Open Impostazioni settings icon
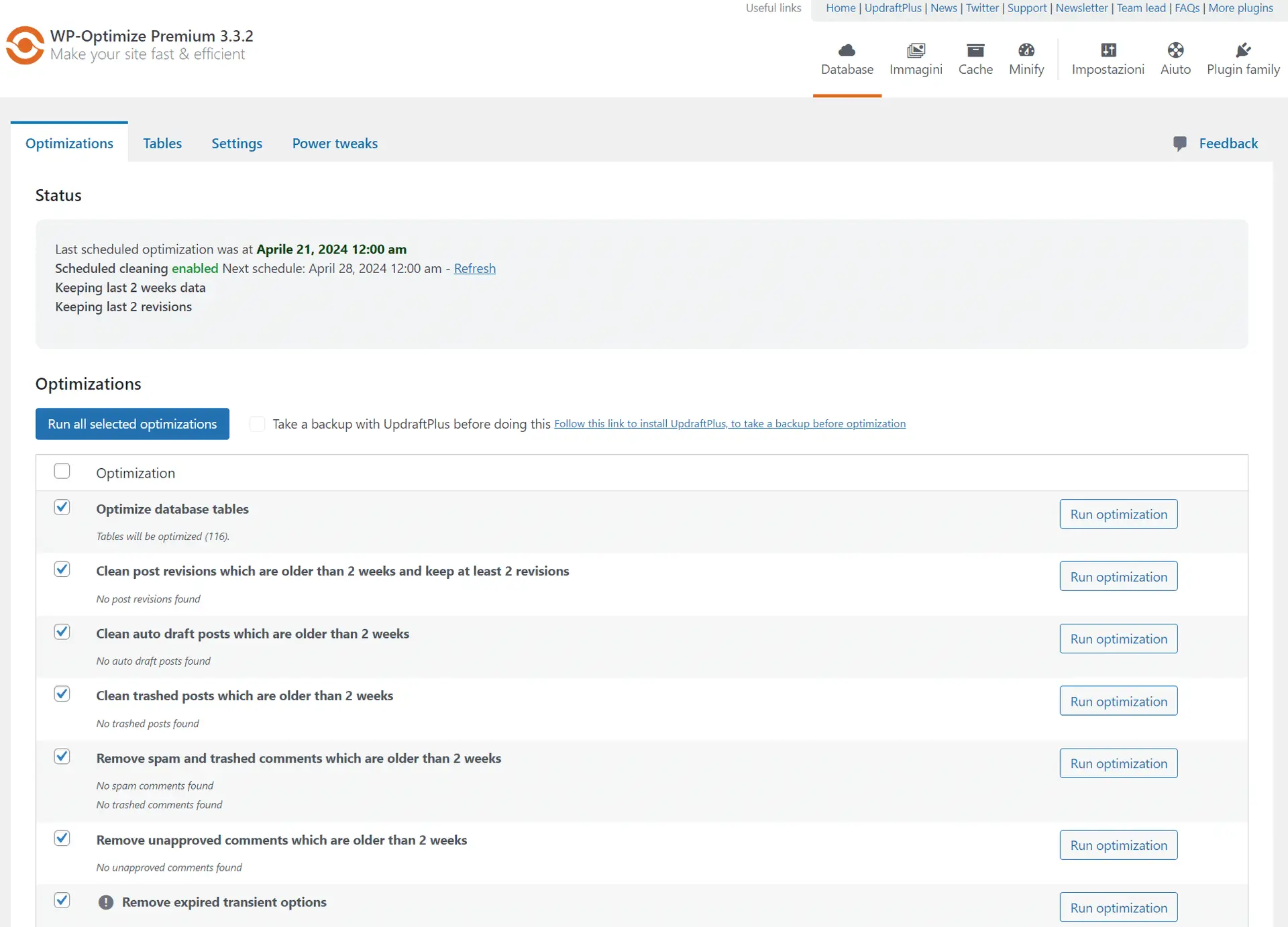The image size is (1288, 927). [x=1108, y=49]
